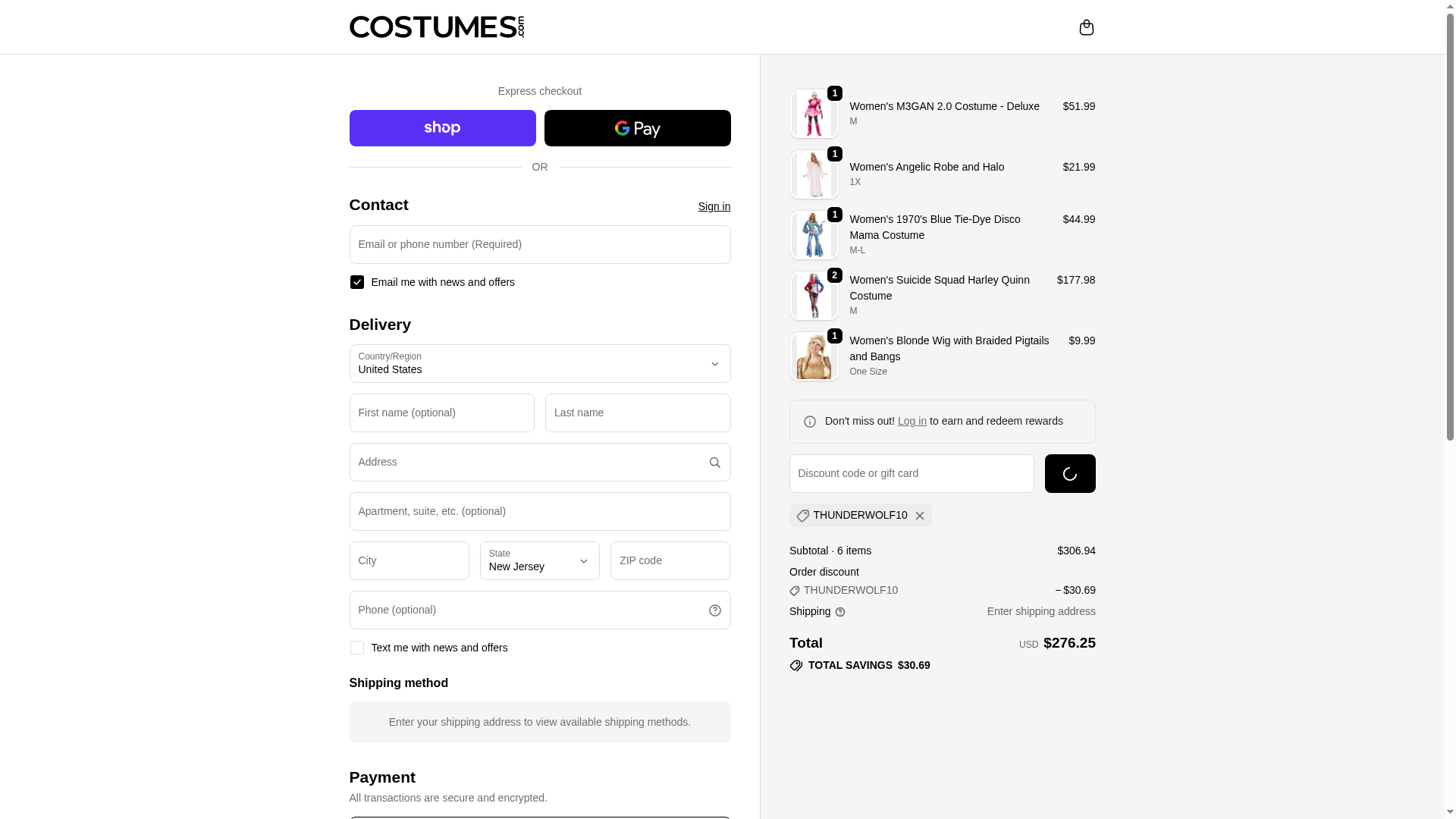This screenshot has width=1456, height=819.
Task: Uncheck Email me with news and offers
Action: (x=357, y=282)
